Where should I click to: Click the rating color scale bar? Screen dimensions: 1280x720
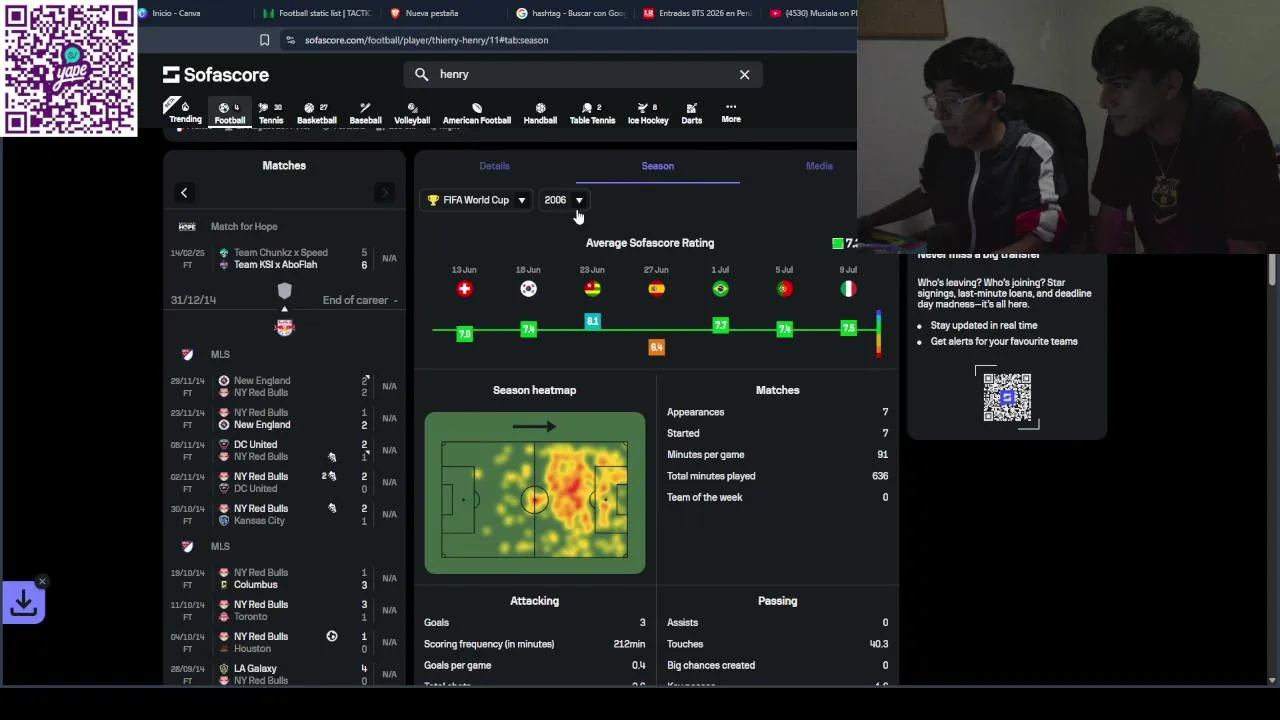(878, 334)
